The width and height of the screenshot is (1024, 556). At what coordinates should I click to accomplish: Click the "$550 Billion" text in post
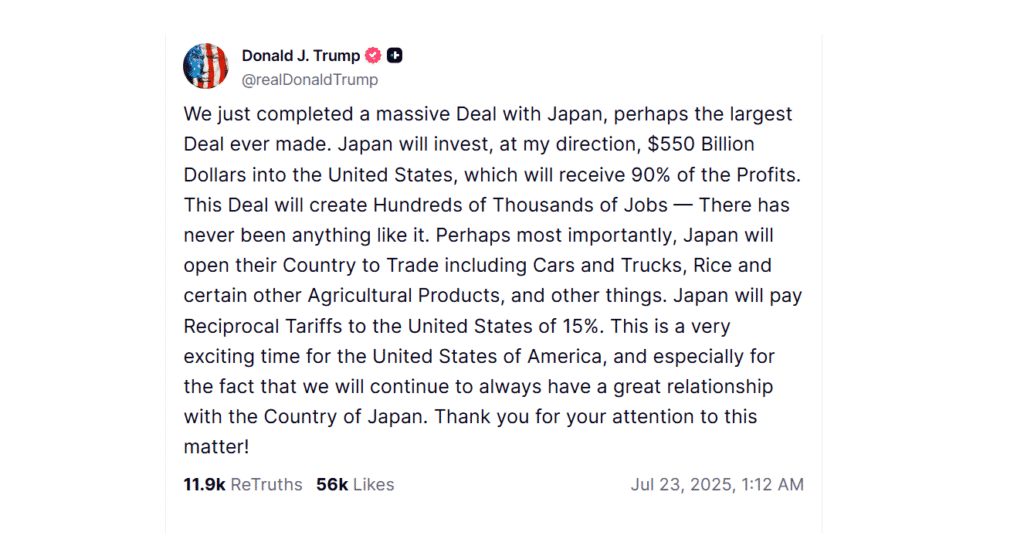[701, 145]
